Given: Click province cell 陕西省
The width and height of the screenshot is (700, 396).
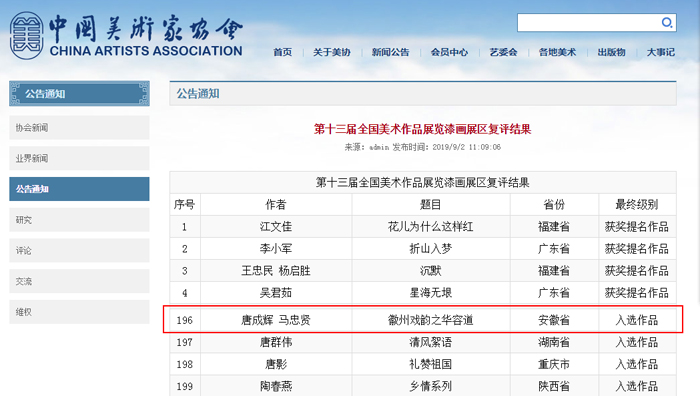Looking at the screenshot, I should pos(554,386).
